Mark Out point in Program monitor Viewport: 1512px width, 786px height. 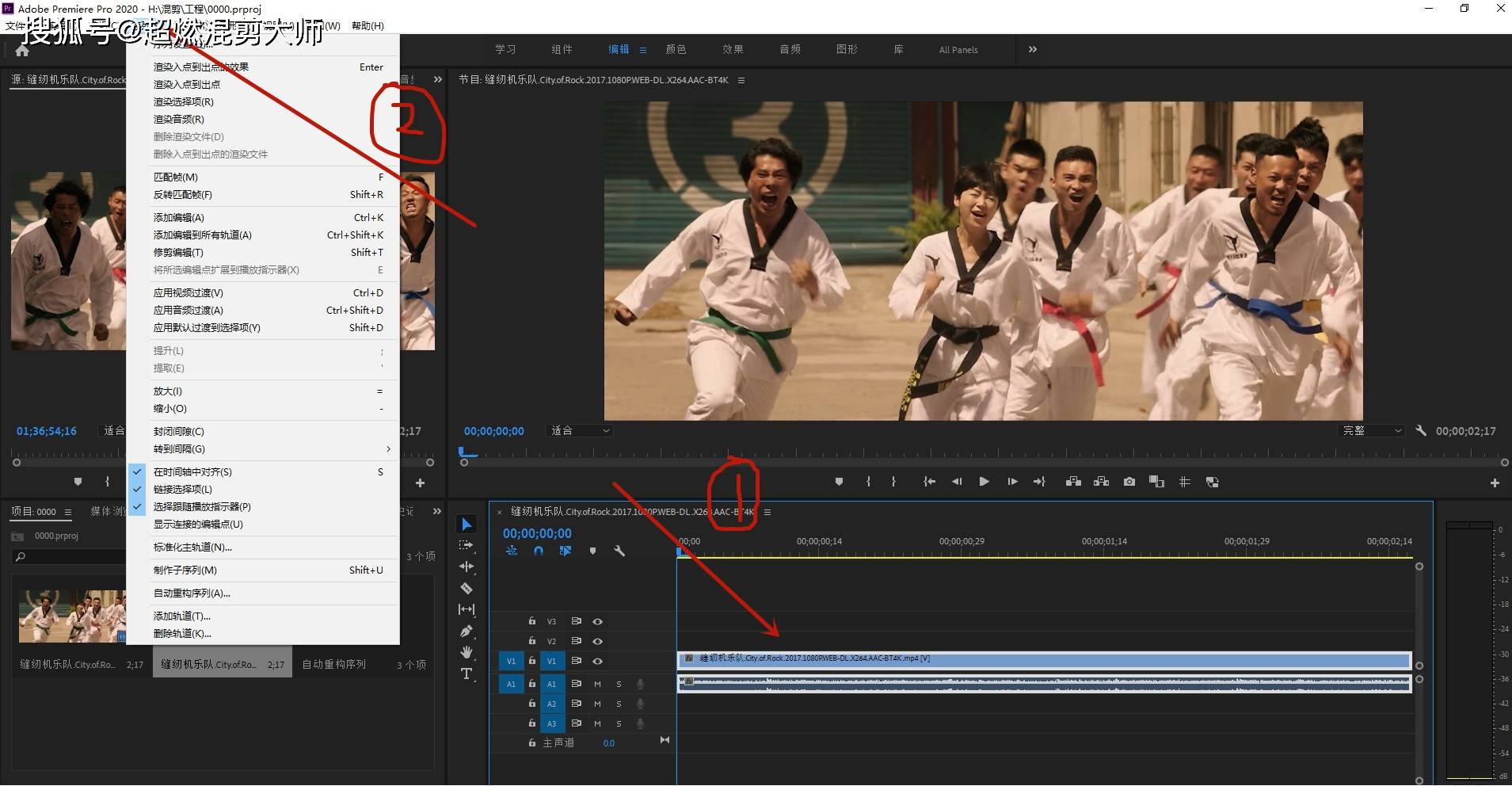tap(893, 482)
